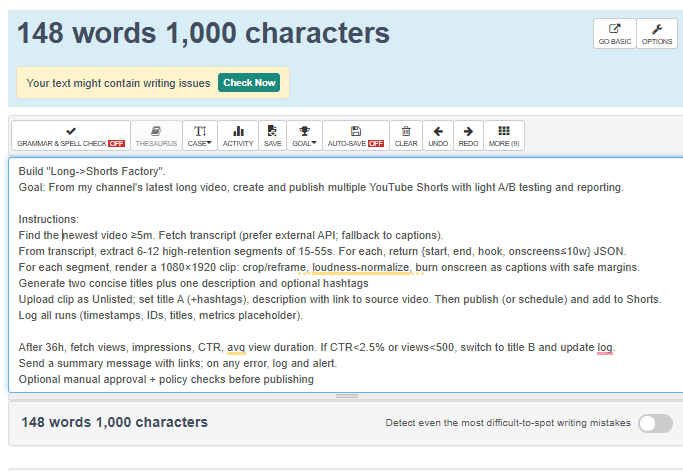The image size is (683, 471).
Task: Click the Clear trash button
Action: click(406, 136)
